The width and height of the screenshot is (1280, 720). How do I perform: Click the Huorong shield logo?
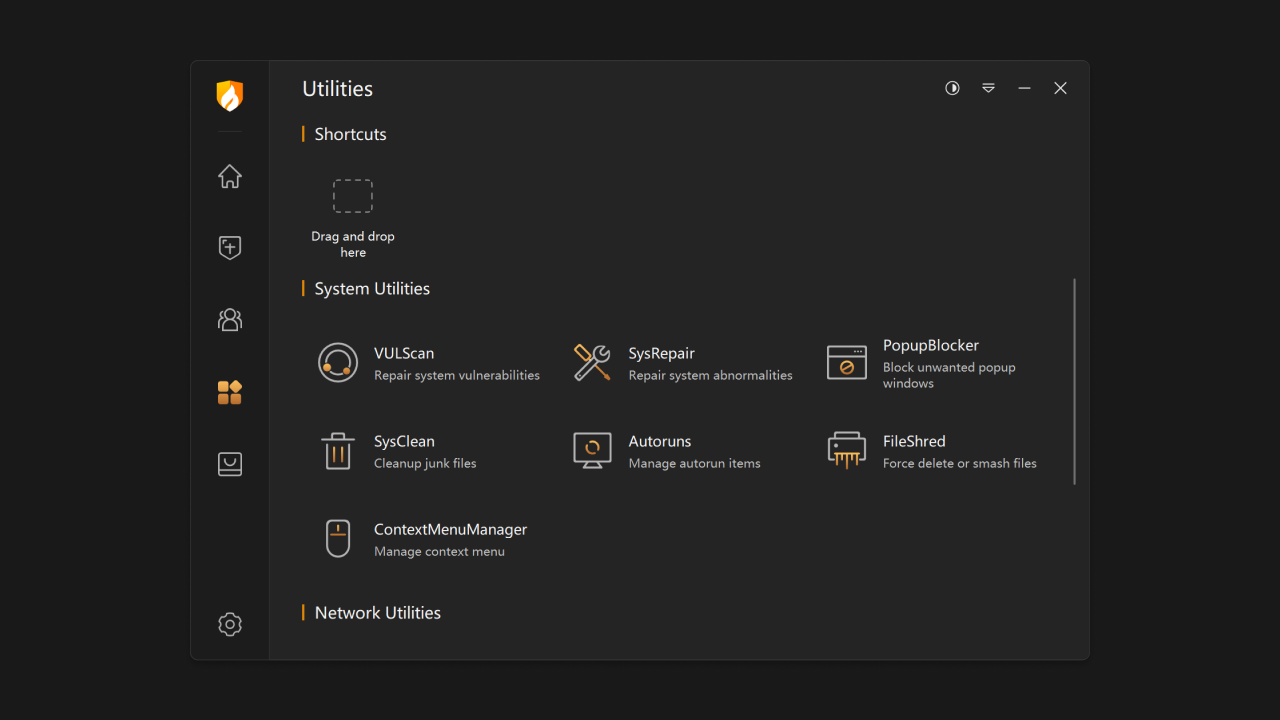pyautogui.click(x=229, y=95)
